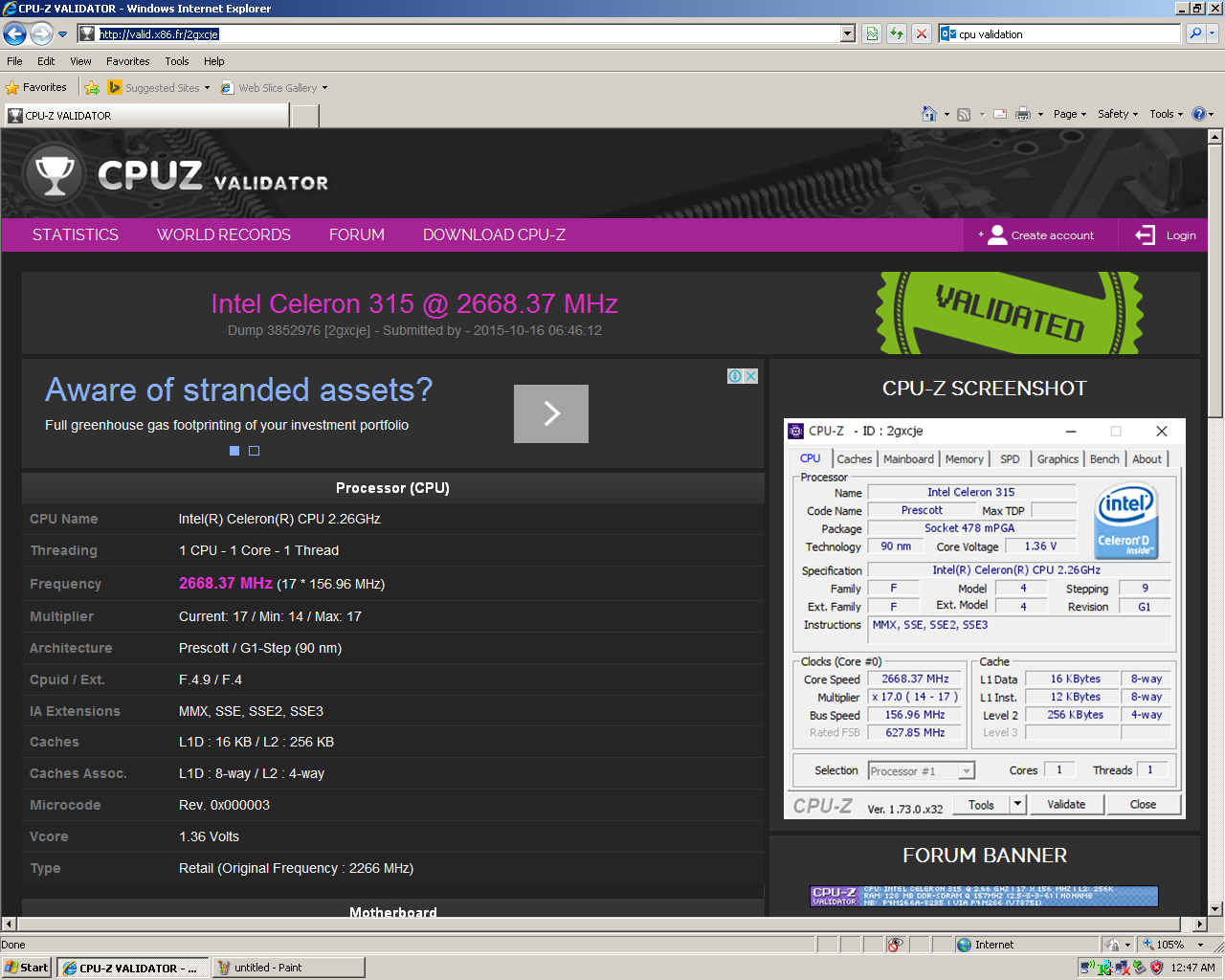Click the search box containing 'cpu validation'
Image resolution: width=1225 pixels, height=980 pixels.
point(1059,33)
